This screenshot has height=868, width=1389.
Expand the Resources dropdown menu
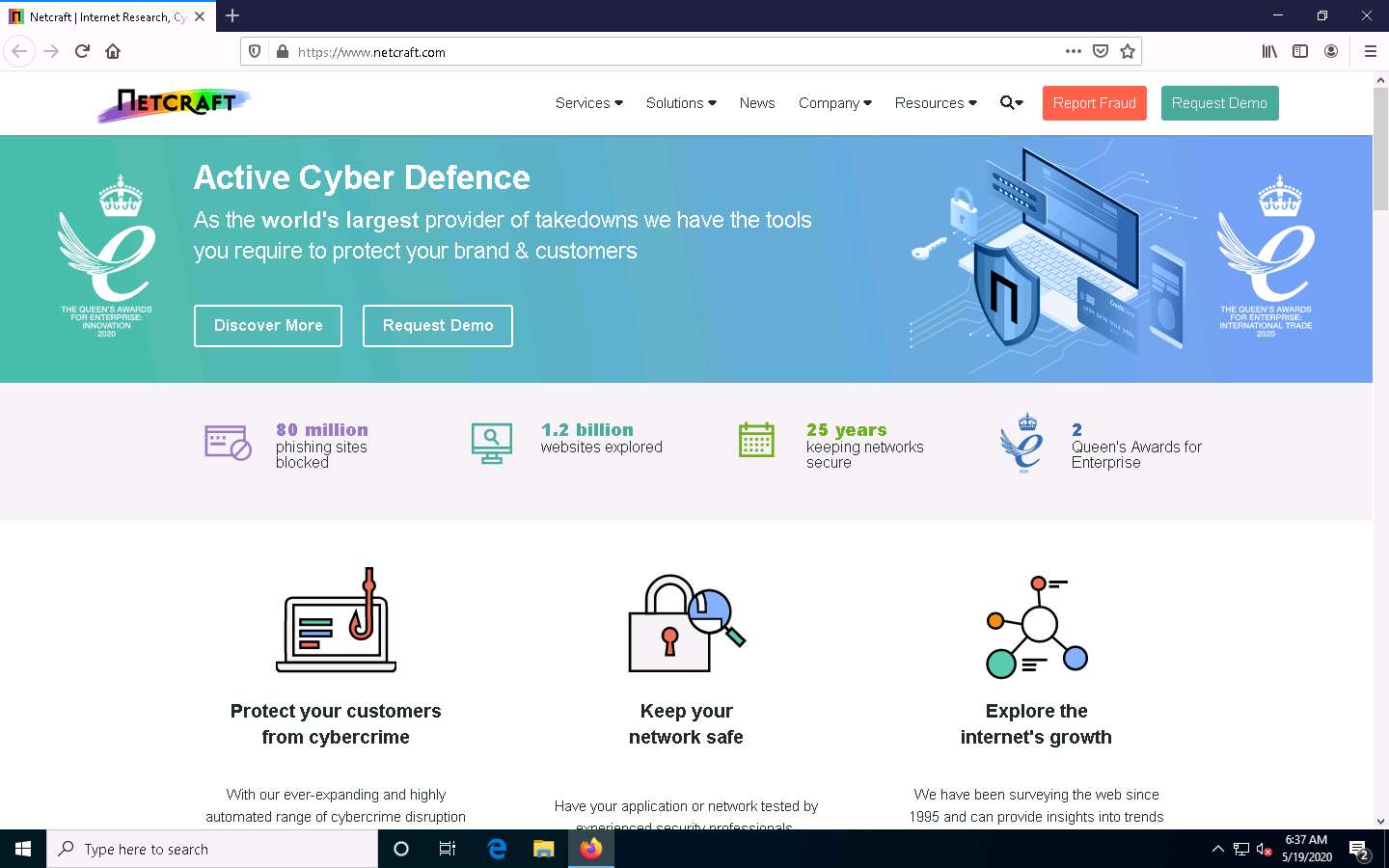point(936,103)
